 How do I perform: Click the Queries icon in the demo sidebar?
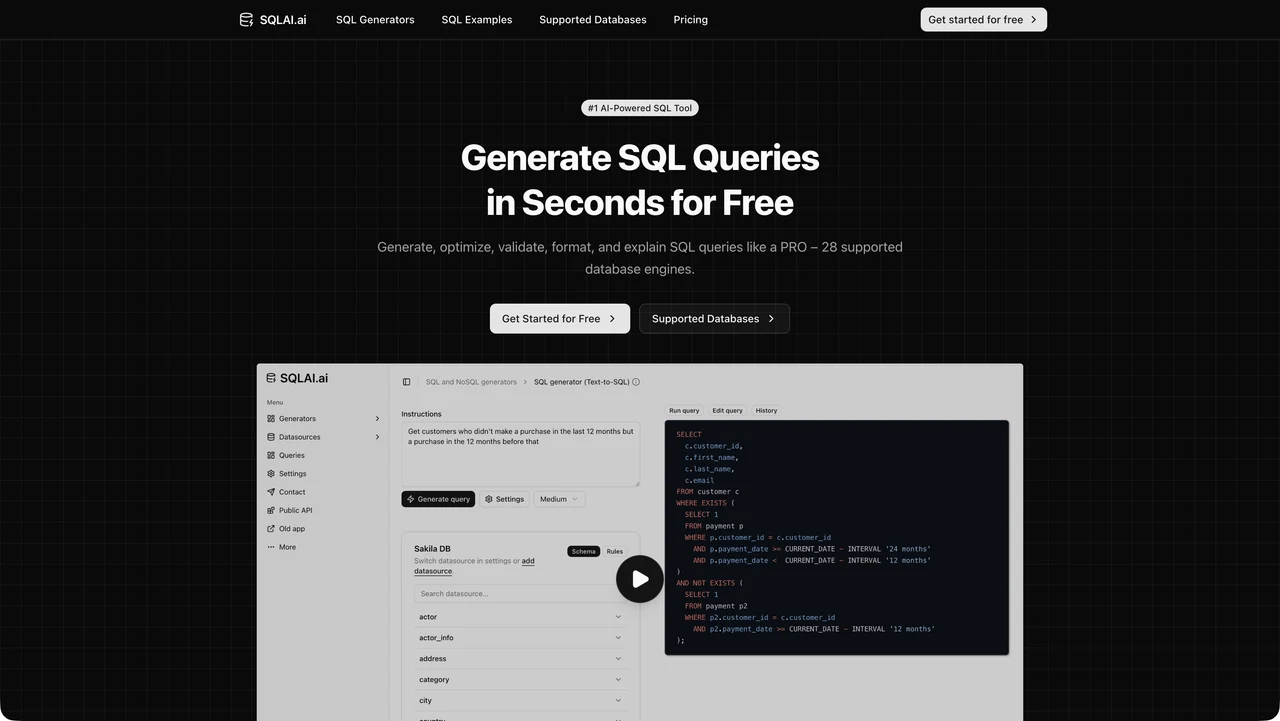[271, 456]
